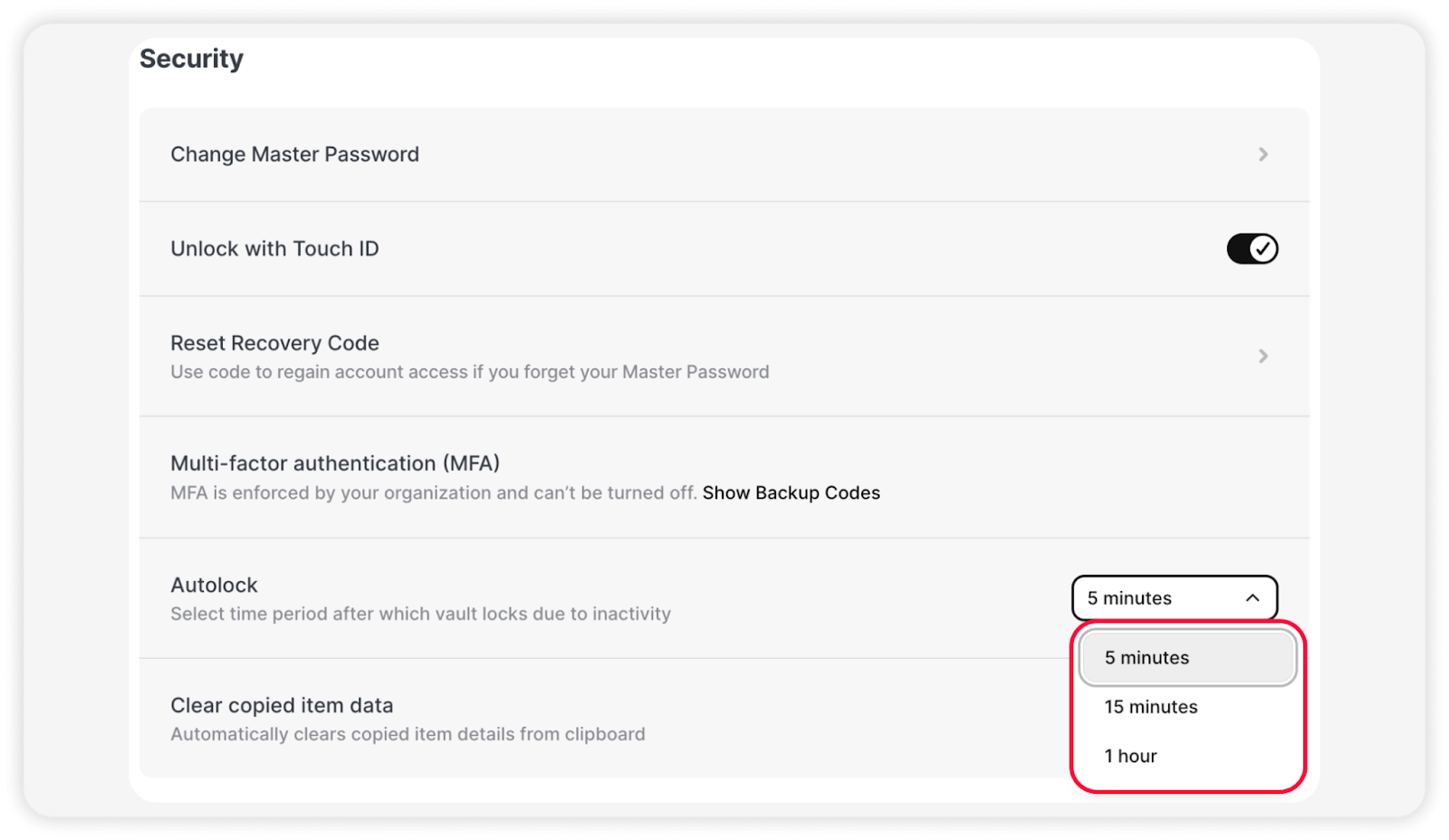Open the Reset Recovery Code row
Viewport: 1449px width, 840px height.
click(x=274, y=344)
